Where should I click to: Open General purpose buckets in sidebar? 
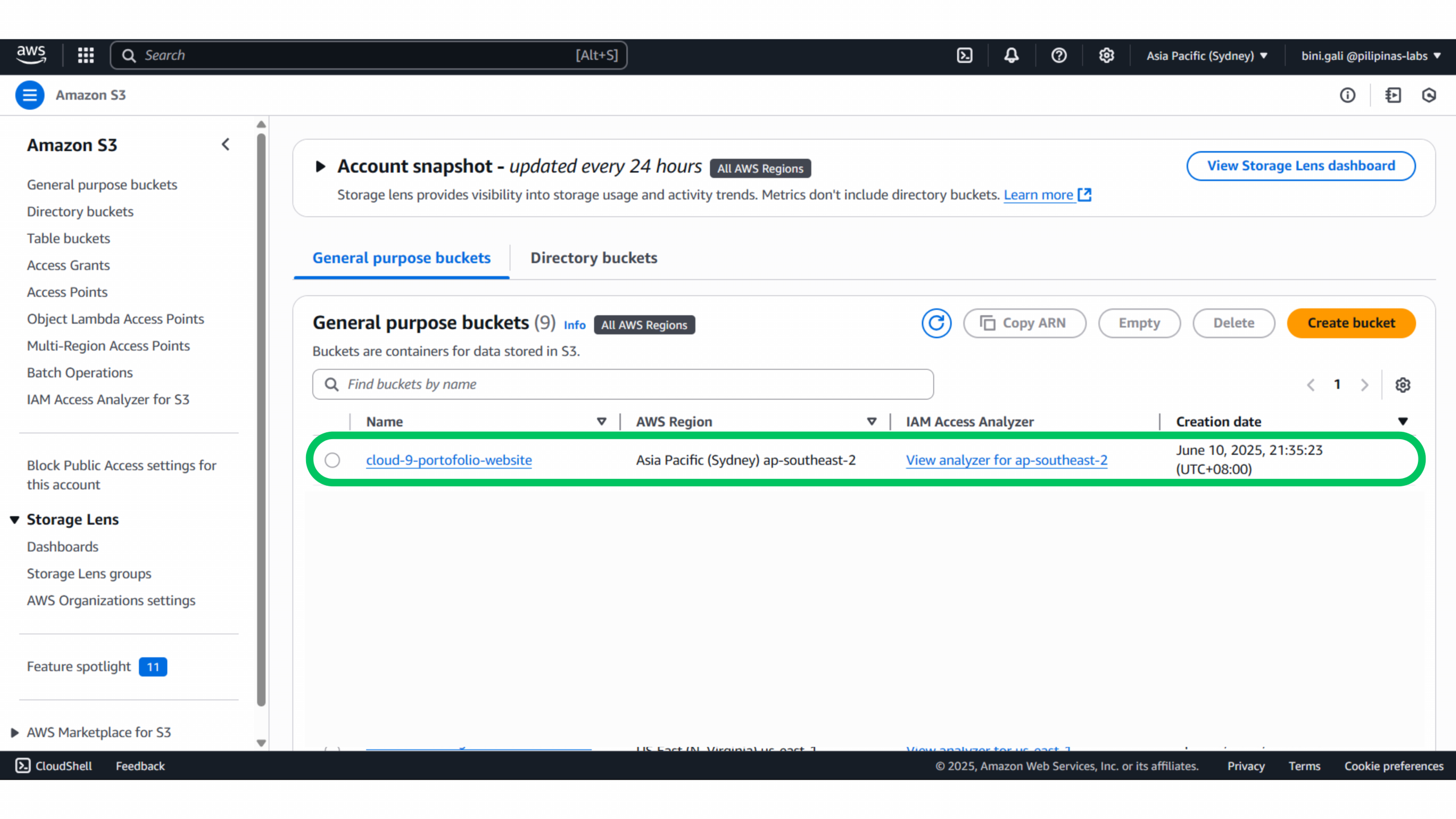pyautogui.click(x=102, y=185)
